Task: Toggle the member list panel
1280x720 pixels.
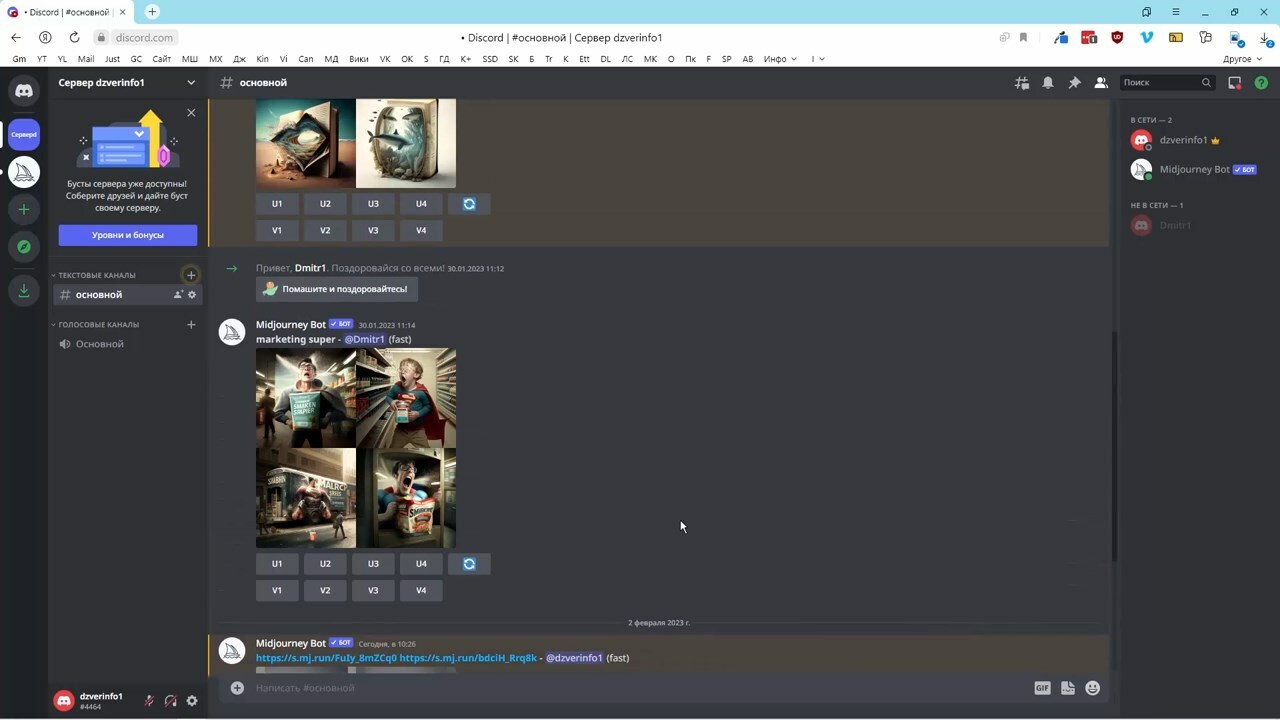Action: (1101, 83)
